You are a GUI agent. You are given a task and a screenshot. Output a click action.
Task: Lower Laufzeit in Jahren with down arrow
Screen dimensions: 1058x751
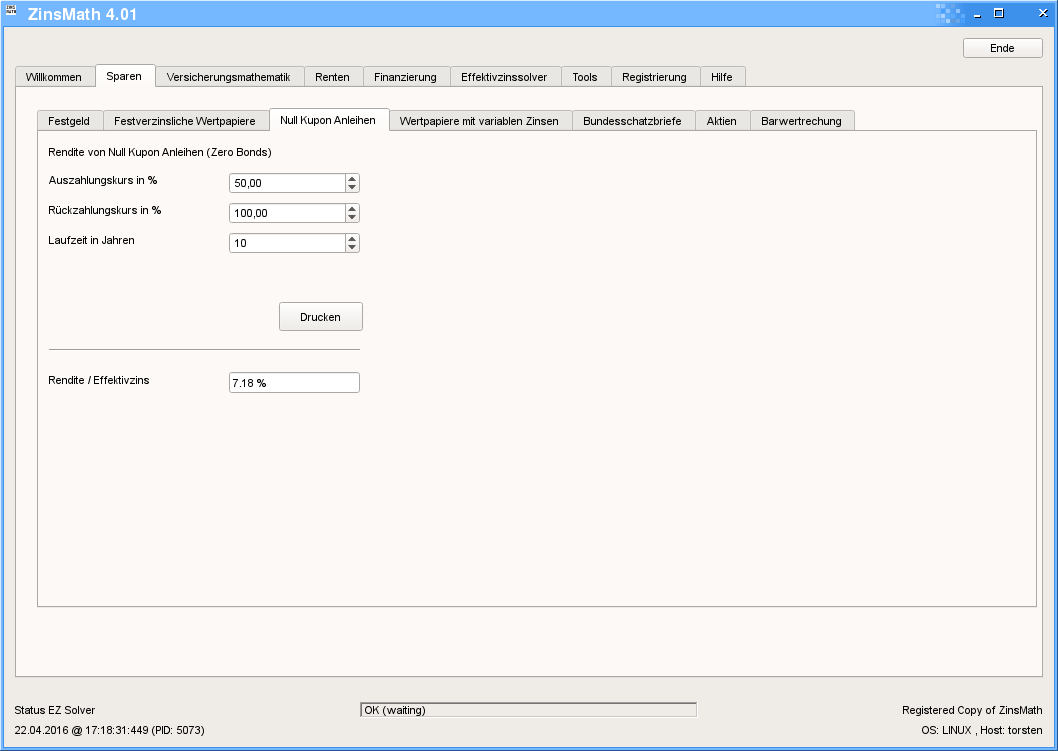pos(352,247)
